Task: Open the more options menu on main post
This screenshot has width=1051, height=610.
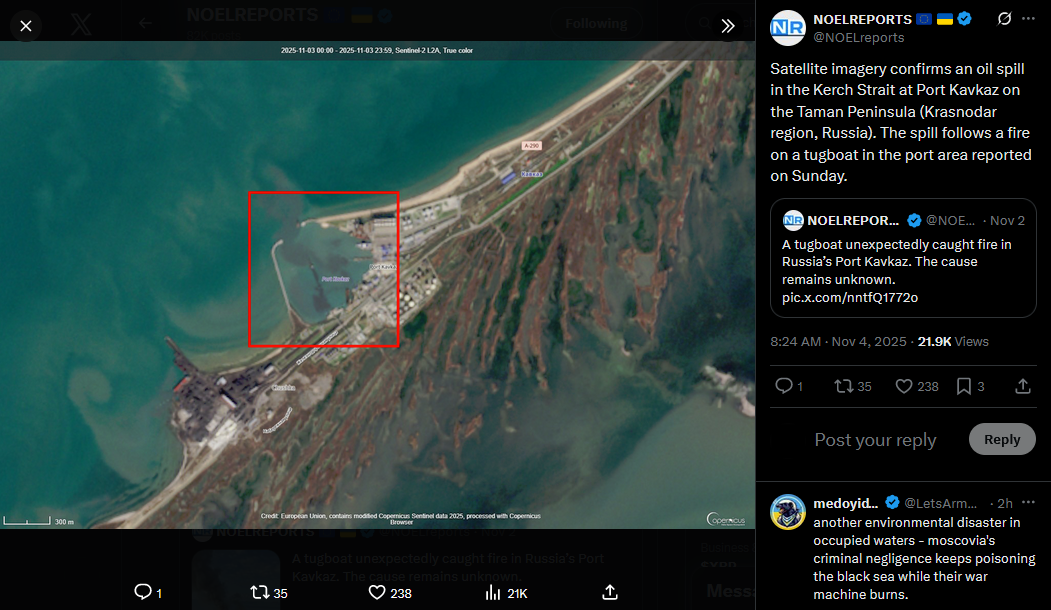Action: (x=1028, y=19)
